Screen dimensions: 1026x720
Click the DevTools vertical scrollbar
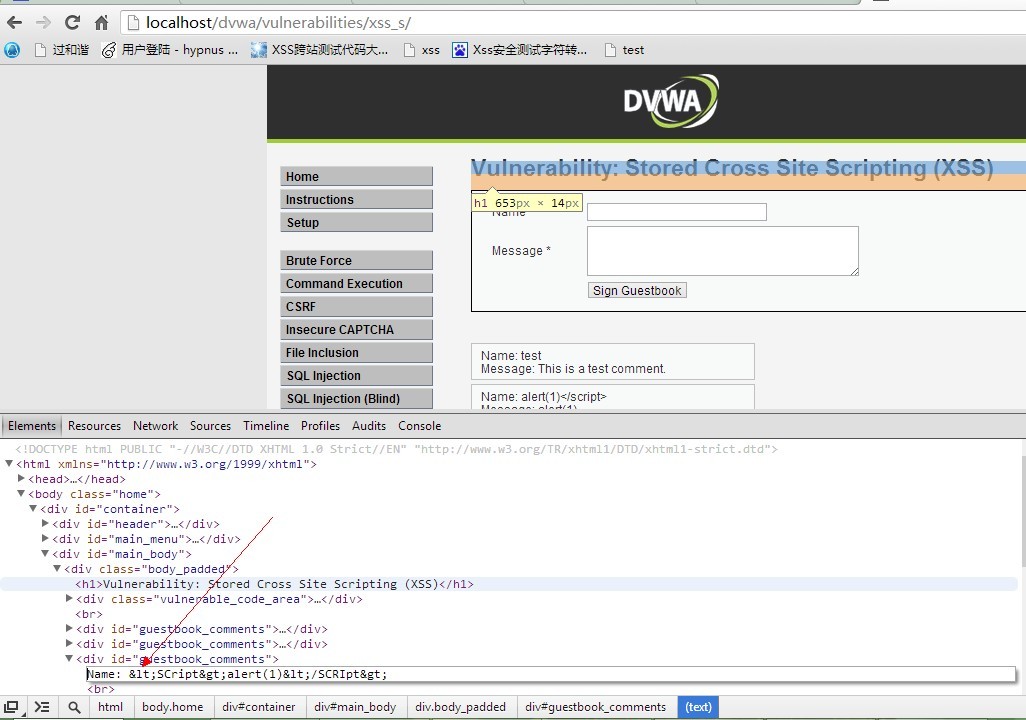point(1021,566)
